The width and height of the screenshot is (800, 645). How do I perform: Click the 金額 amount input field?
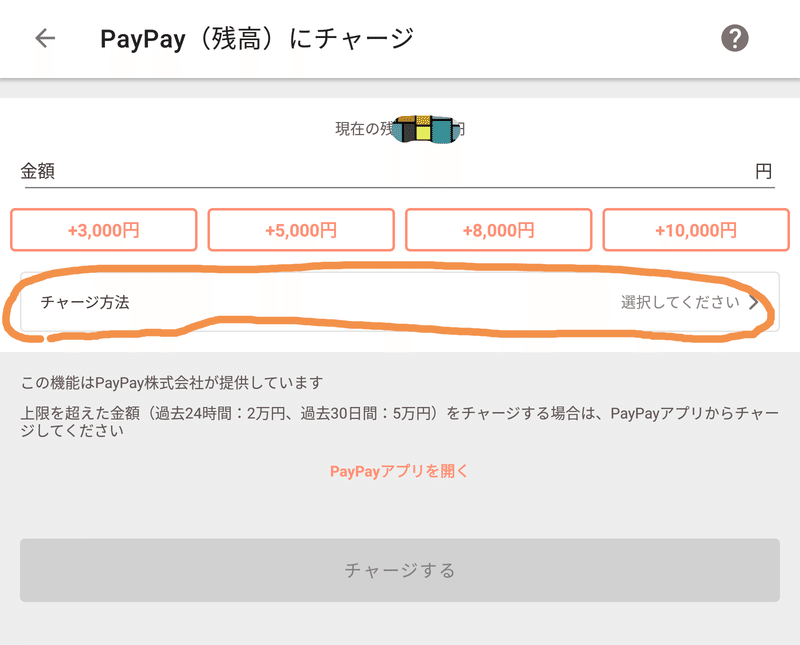[x=400, y=170]
